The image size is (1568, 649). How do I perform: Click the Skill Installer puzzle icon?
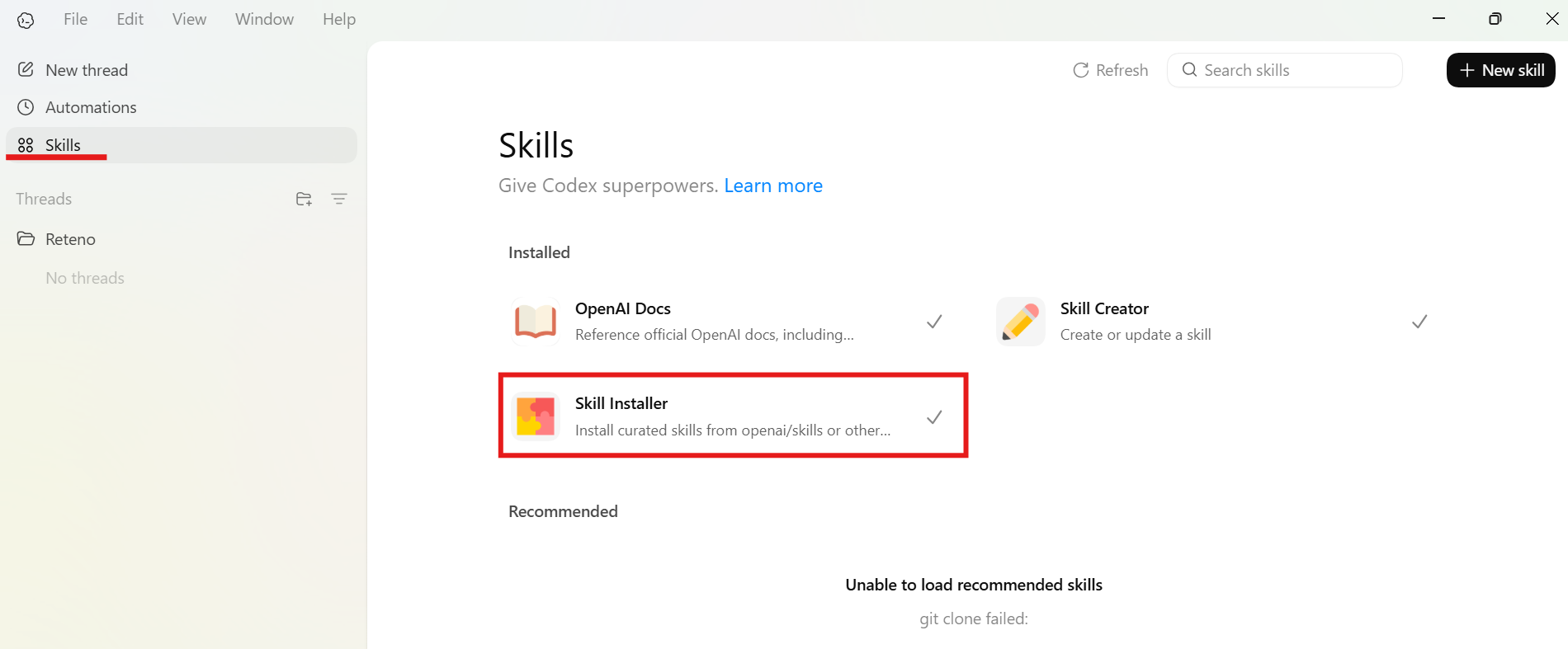tap(535, 416)
